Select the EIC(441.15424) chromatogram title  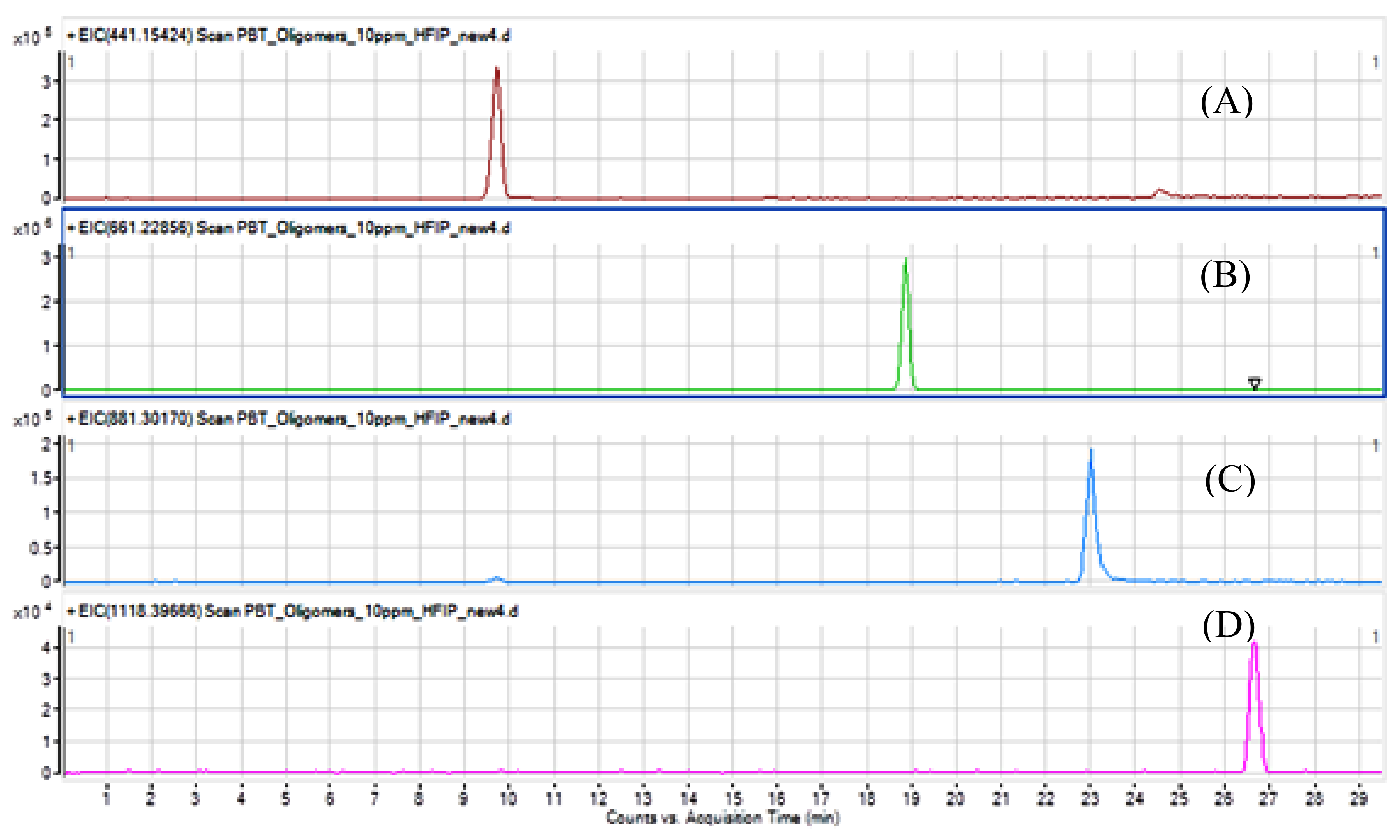(x=289, y=36)
